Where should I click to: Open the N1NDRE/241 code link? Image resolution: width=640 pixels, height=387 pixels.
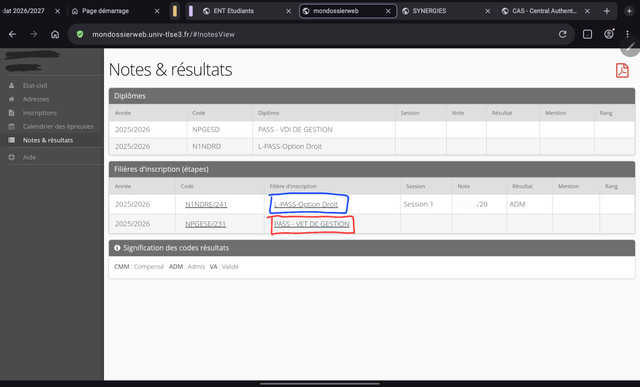click(x=206, y=204)
